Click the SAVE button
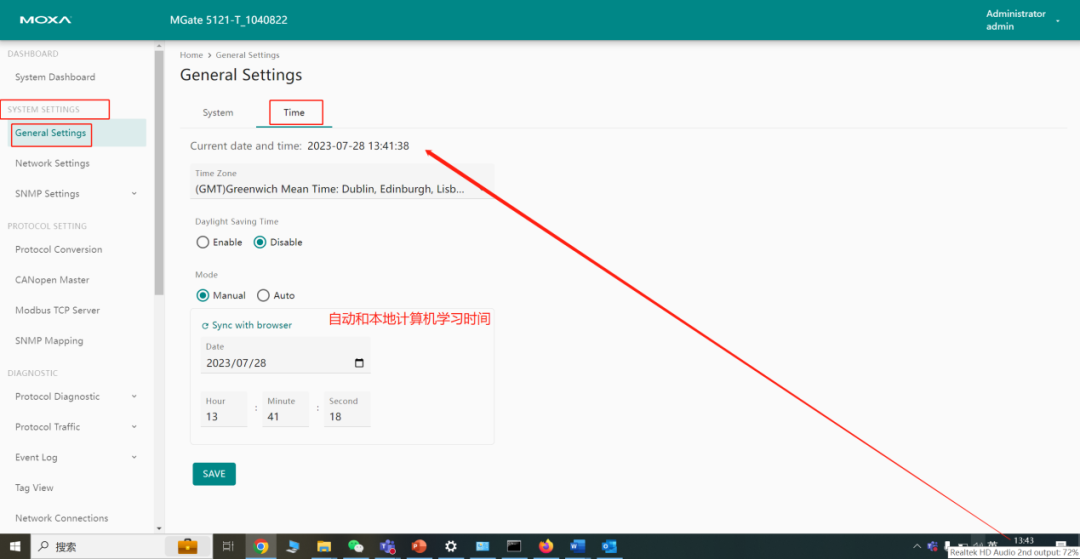Screen dimensions: 1080x559 click(214, 474)
